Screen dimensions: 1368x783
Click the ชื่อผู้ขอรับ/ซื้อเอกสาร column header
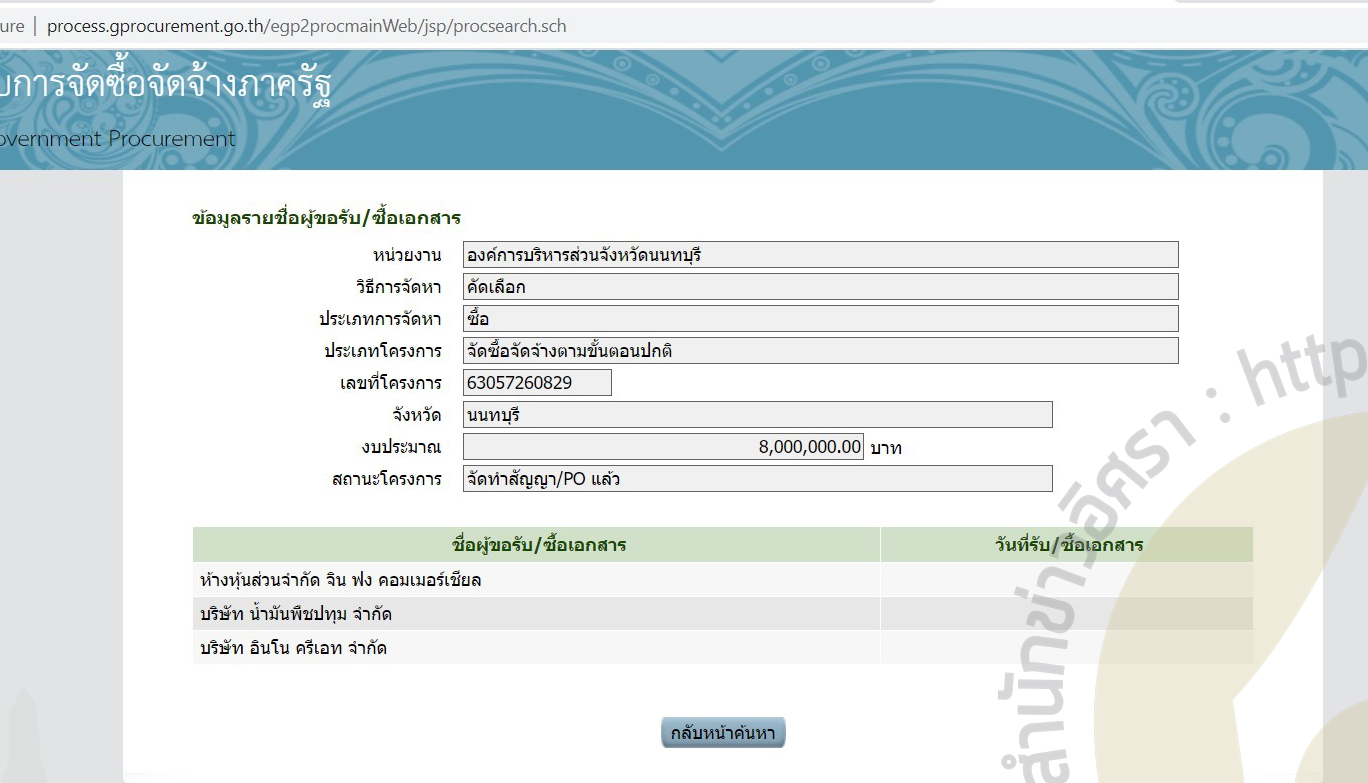(536, 545)
